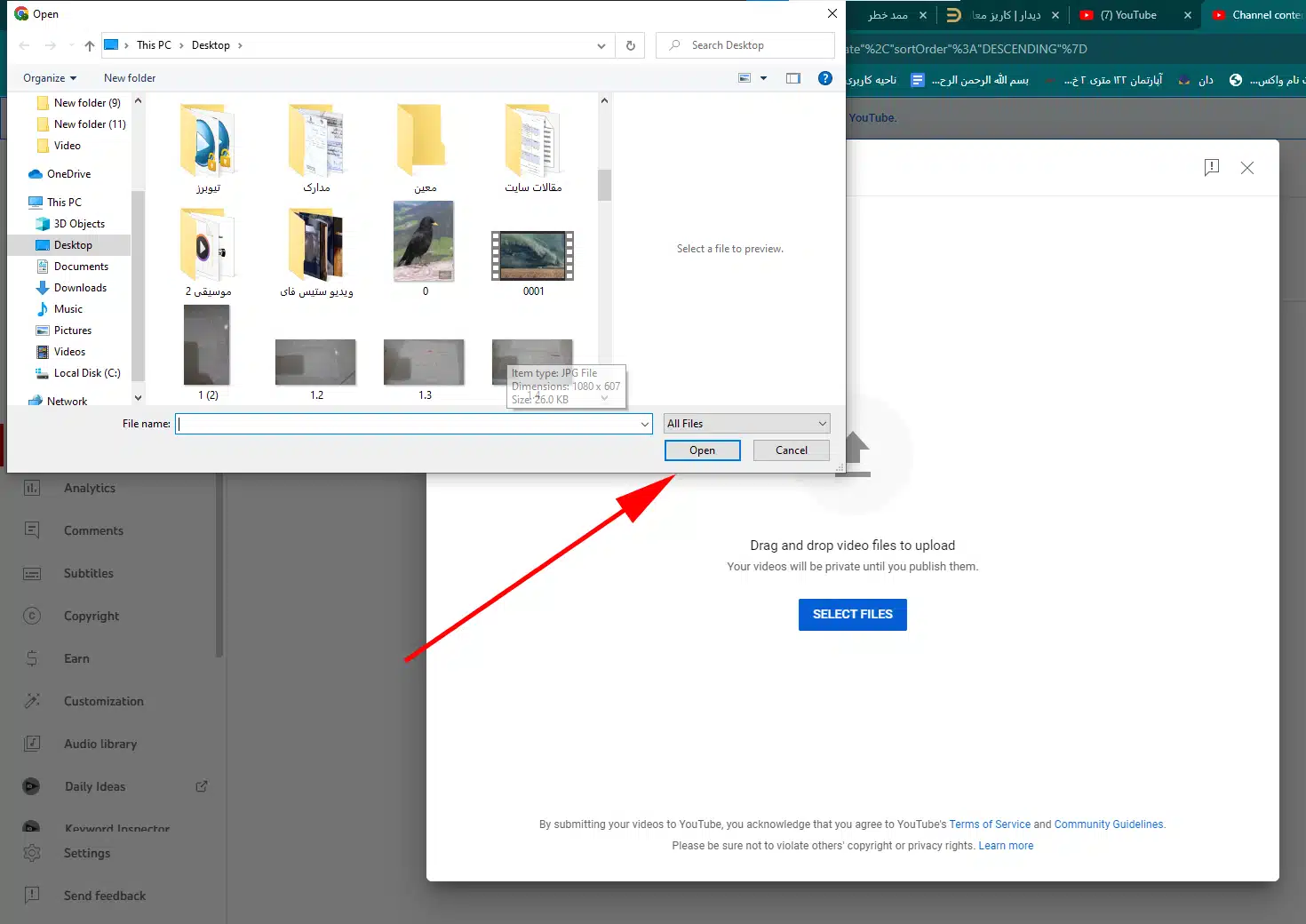
Task: Open Customization in the Studio sidebar
Action: pyautogui.click(x=103, y=701)
